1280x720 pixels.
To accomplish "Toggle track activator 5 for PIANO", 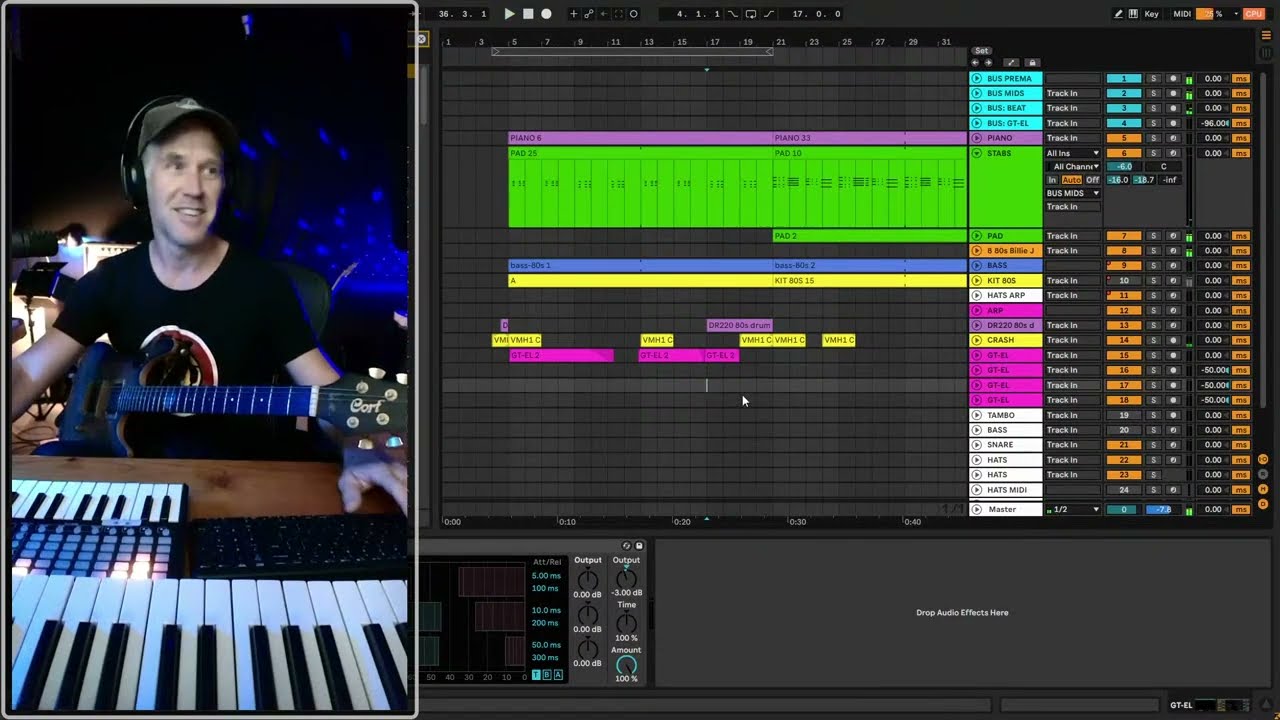I will pyautogui.click(x=1124, y=138).
